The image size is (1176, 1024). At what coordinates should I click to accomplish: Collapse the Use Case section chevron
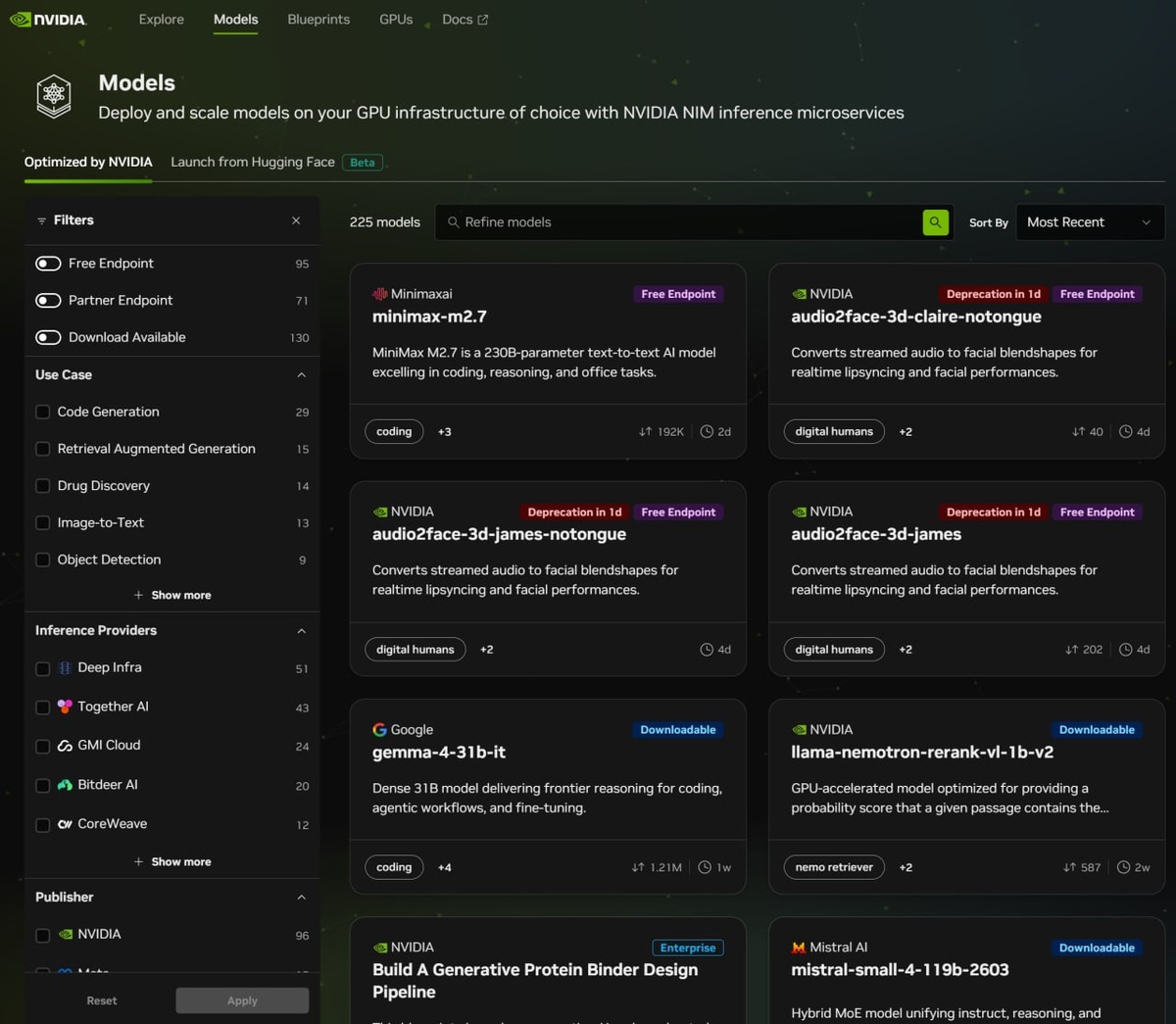click(x=301, y=375)
